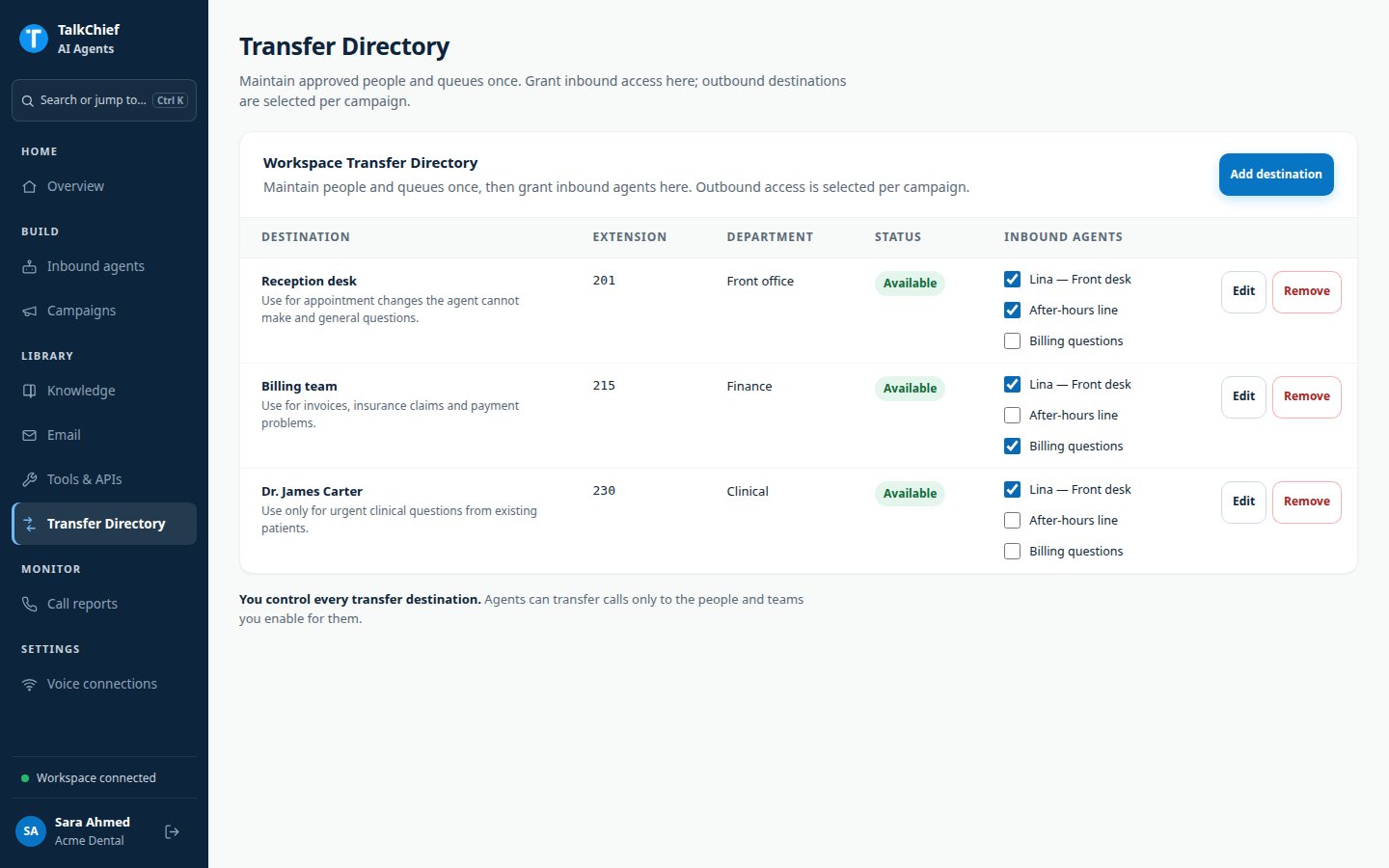Click the sign-out icon beside Sara Ahmed
Image resolution: width=1389 pixels, height=868 pixels.
pyautogui.click(x=172, y=831)
